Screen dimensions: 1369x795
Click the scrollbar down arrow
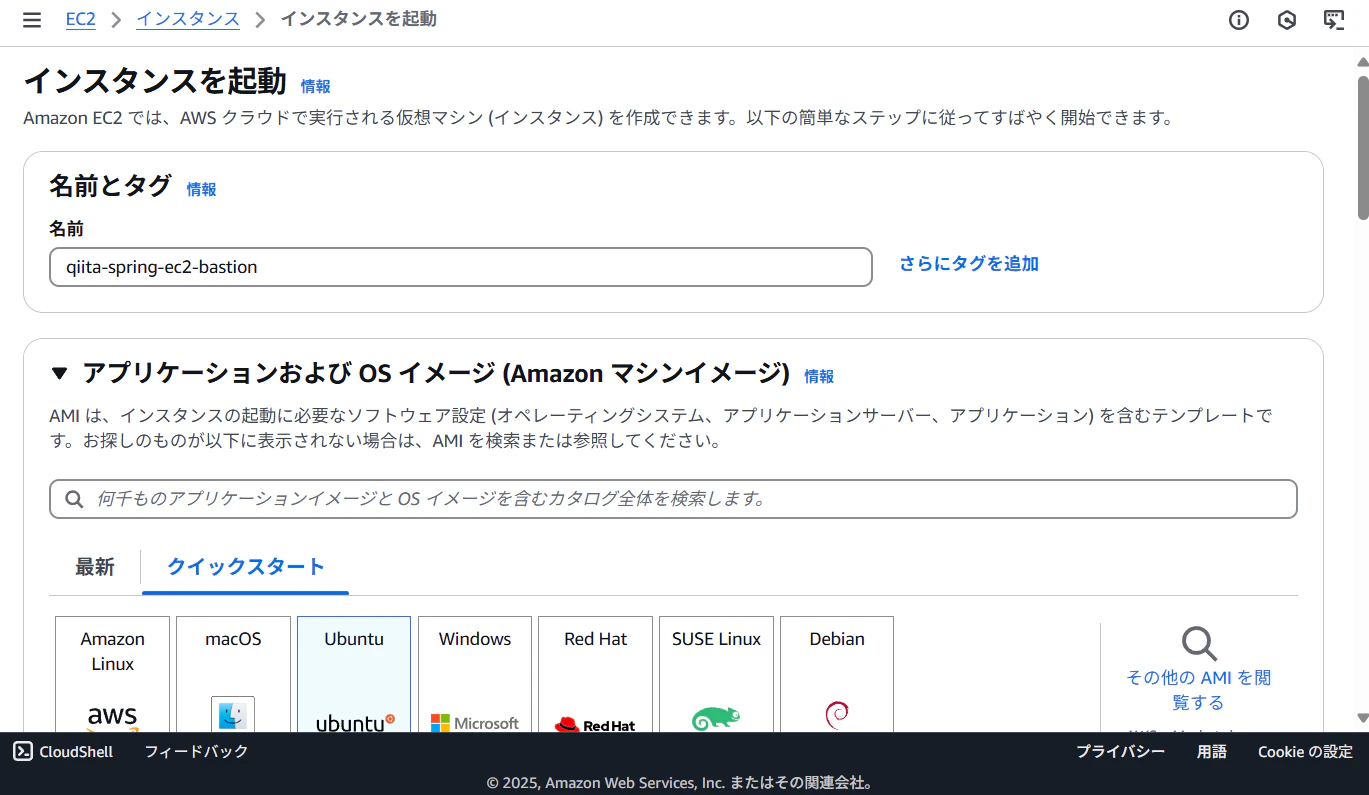point(1363,718)
